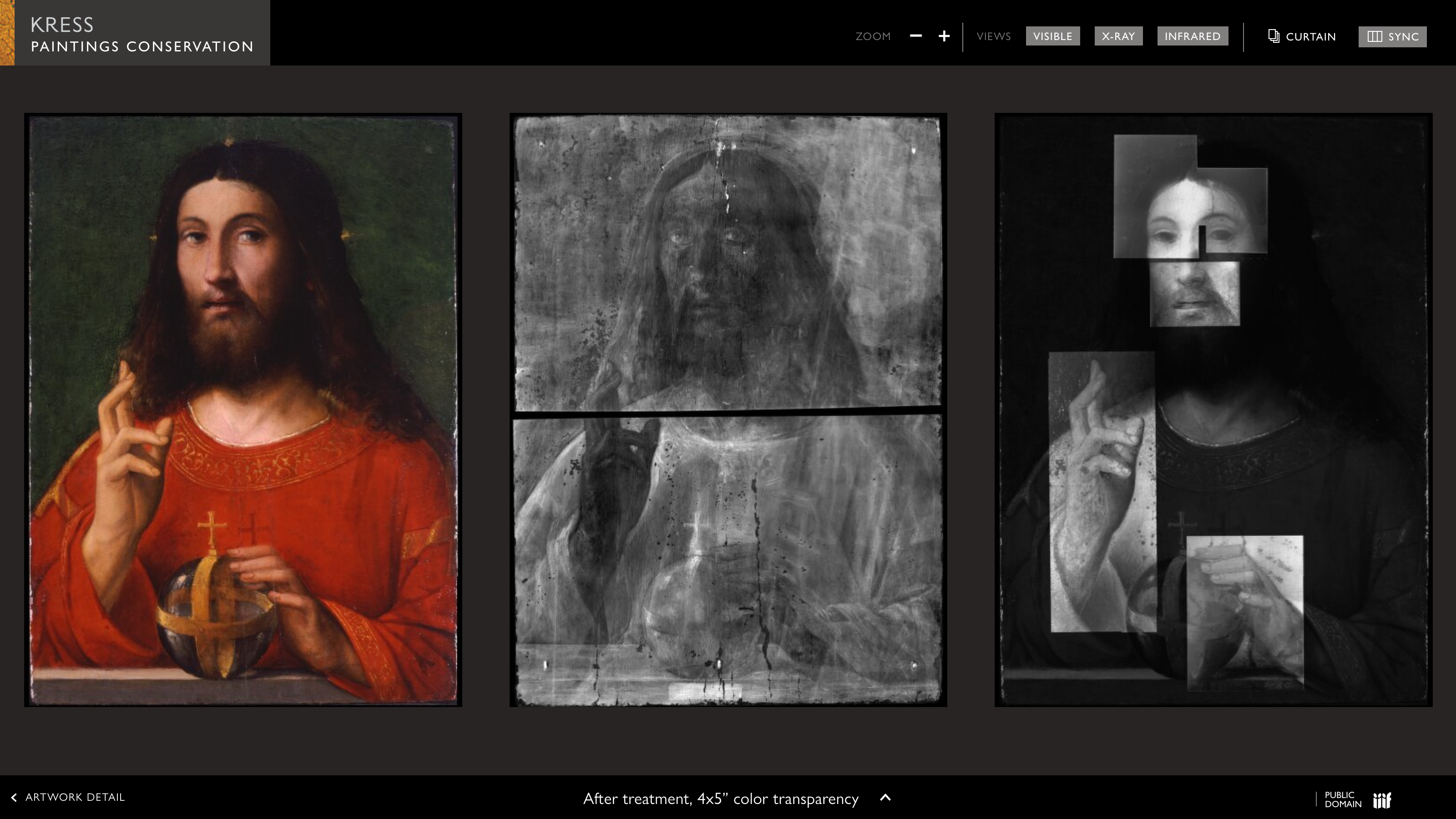Image resolution: width=1456 pixels, height=819 pixels.
Task: Open Kress Paintings Conservation home link
Action: pos(142,34)
